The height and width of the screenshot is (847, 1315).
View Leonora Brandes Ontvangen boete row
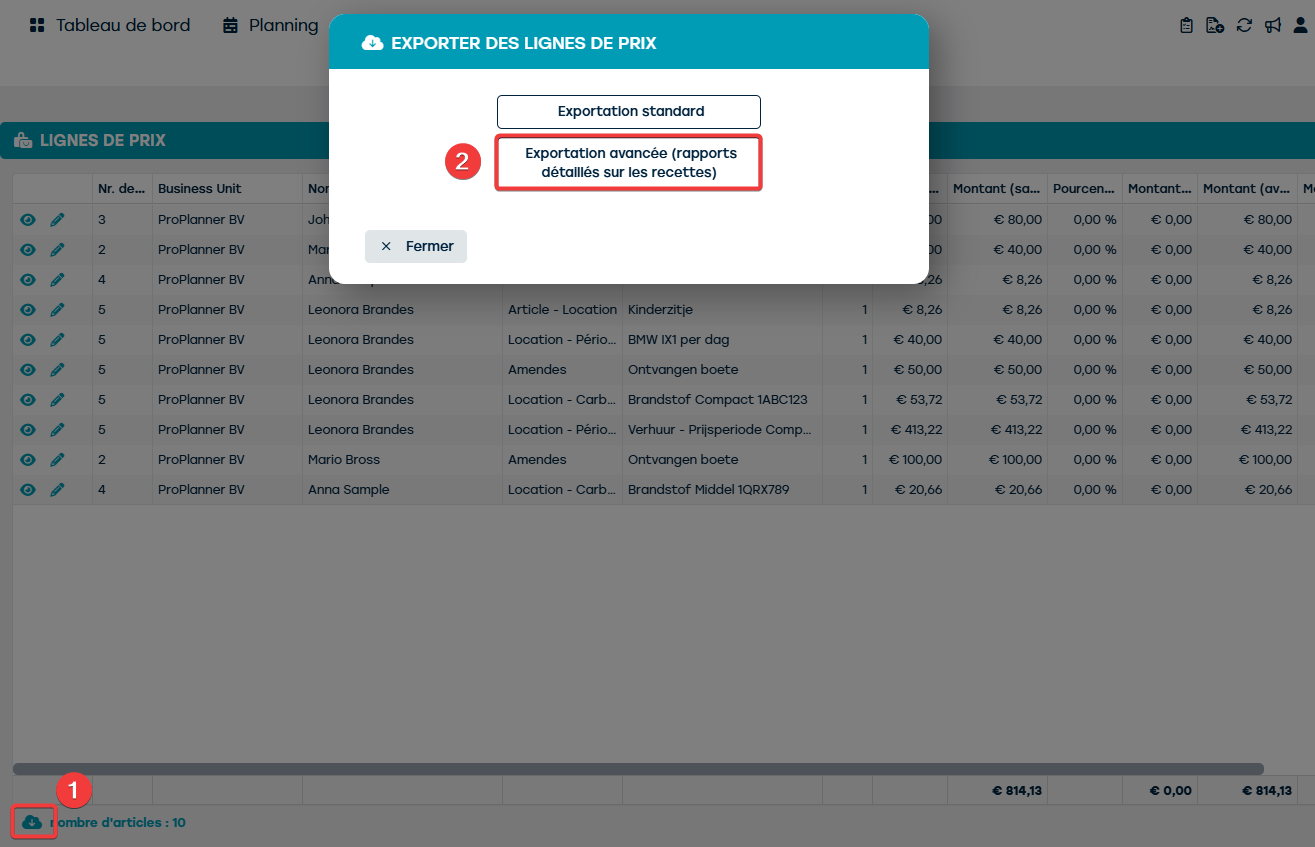[x=28, y=370]
